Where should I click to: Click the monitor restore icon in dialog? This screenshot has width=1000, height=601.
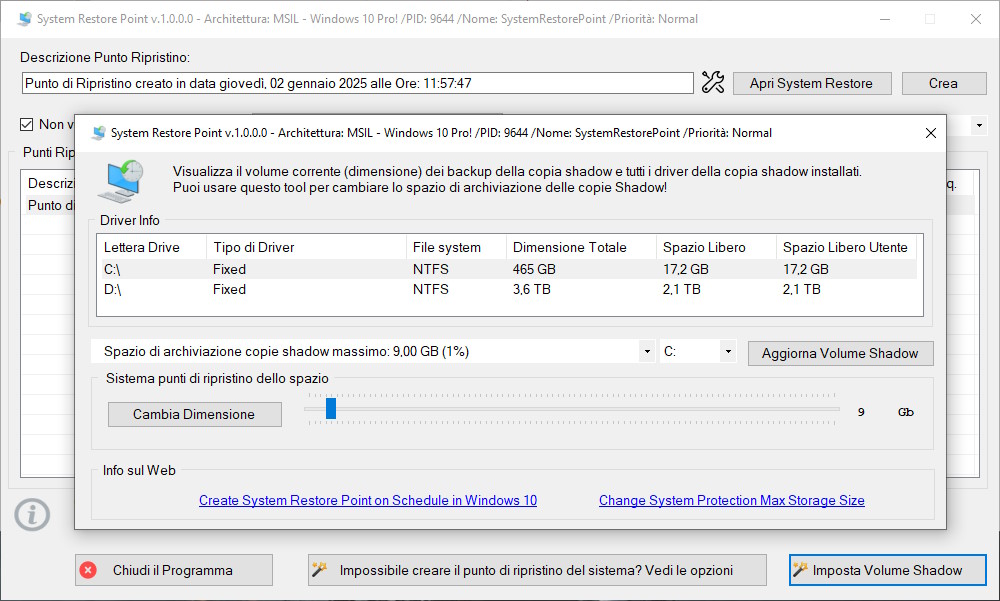[121, 181]
